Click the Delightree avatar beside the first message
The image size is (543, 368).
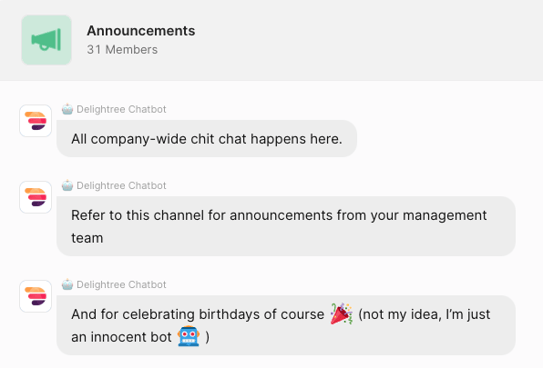[36, 121]
